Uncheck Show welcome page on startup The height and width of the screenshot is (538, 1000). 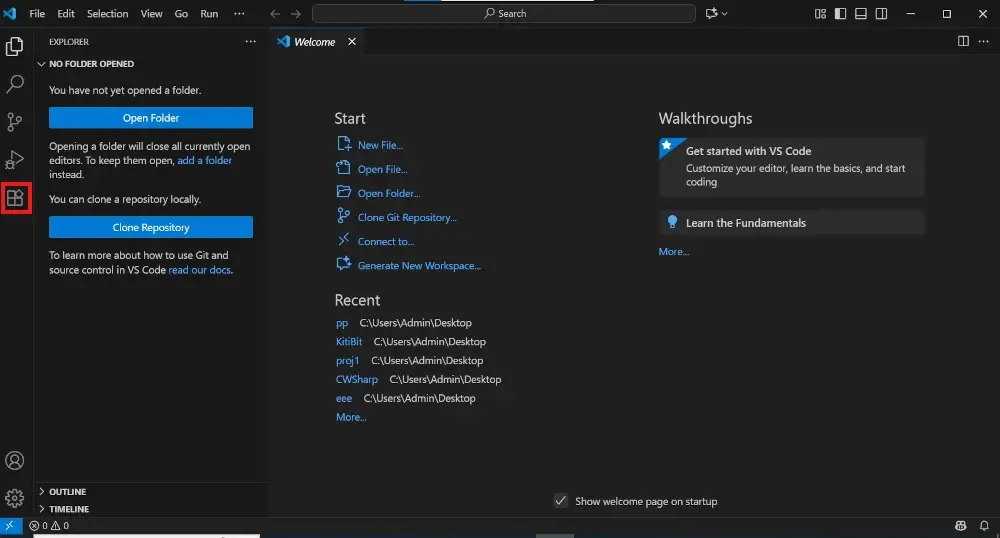point(561,501)
